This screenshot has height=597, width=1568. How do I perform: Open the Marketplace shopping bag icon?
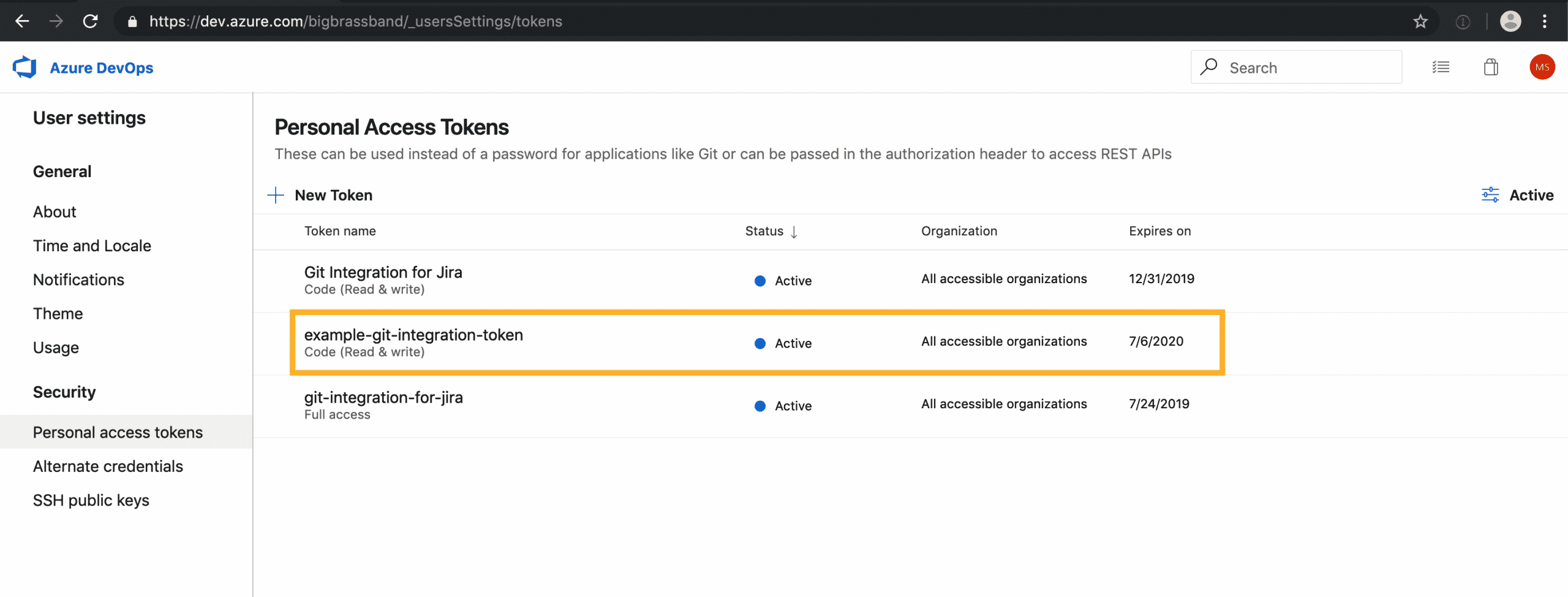[x=1491, y=67]
